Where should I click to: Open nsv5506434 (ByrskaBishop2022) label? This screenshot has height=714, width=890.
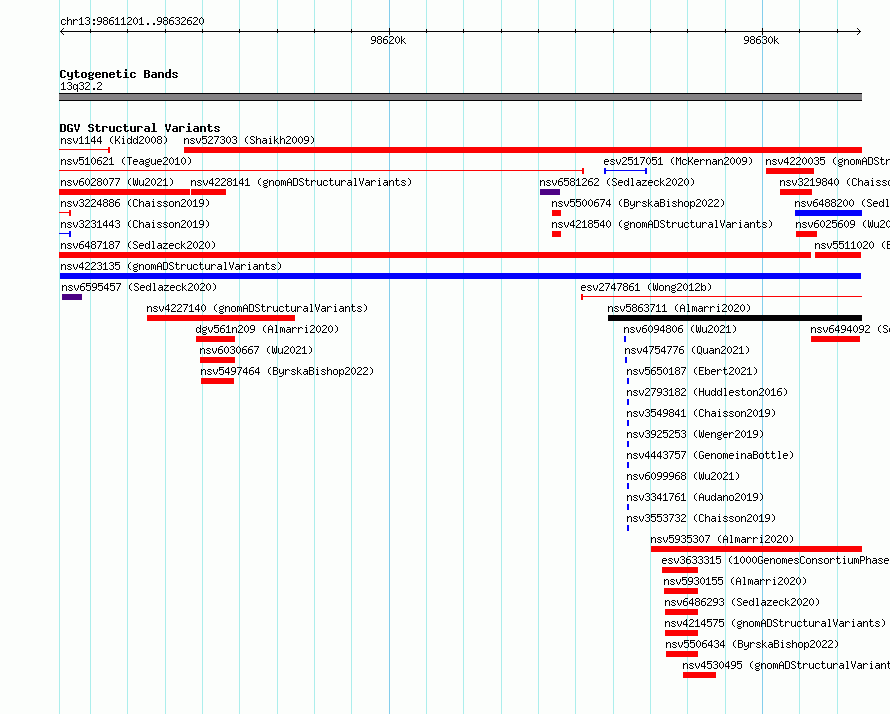click(752, 644)
